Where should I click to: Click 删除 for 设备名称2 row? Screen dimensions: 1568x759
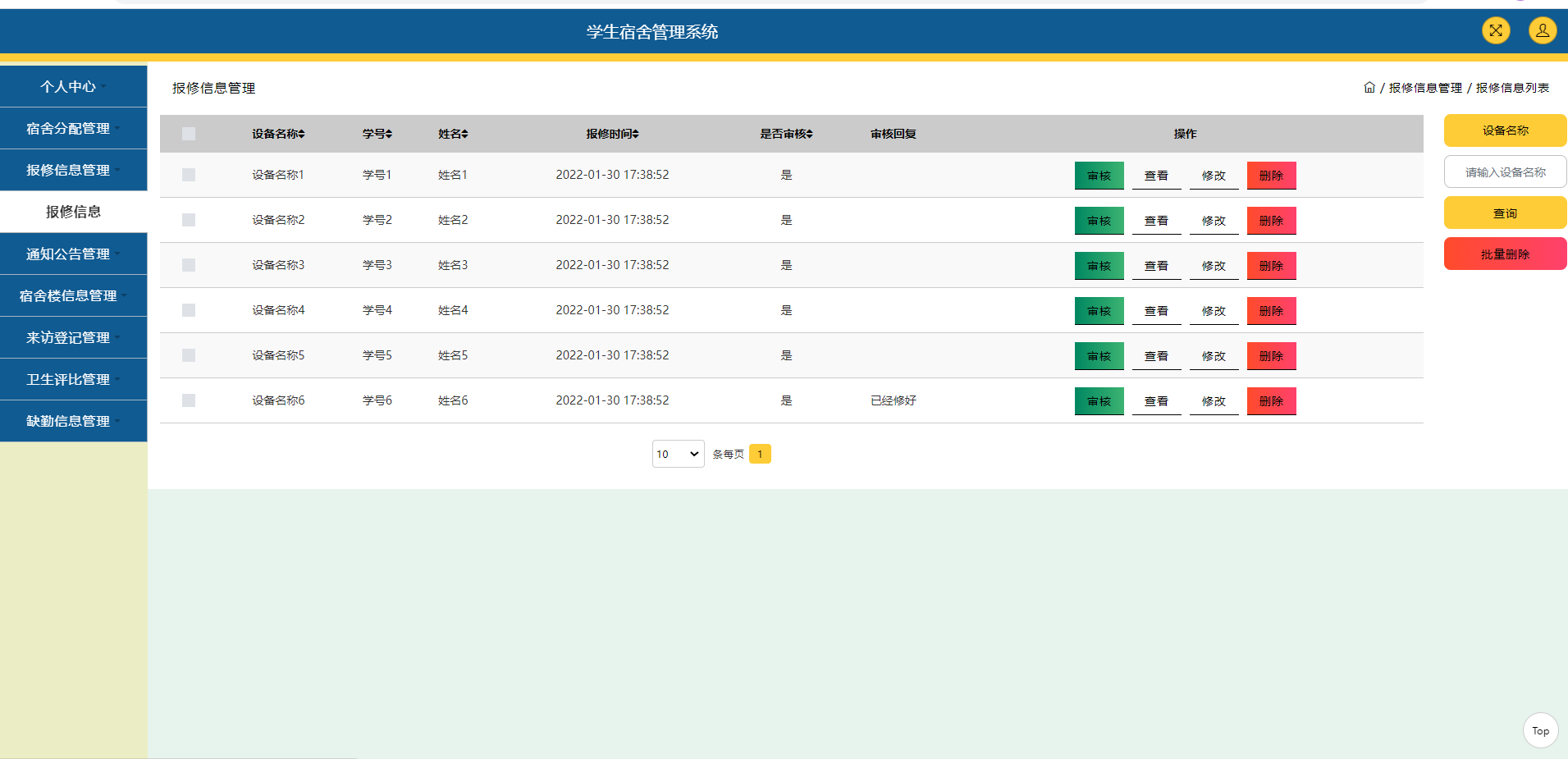1271,221
